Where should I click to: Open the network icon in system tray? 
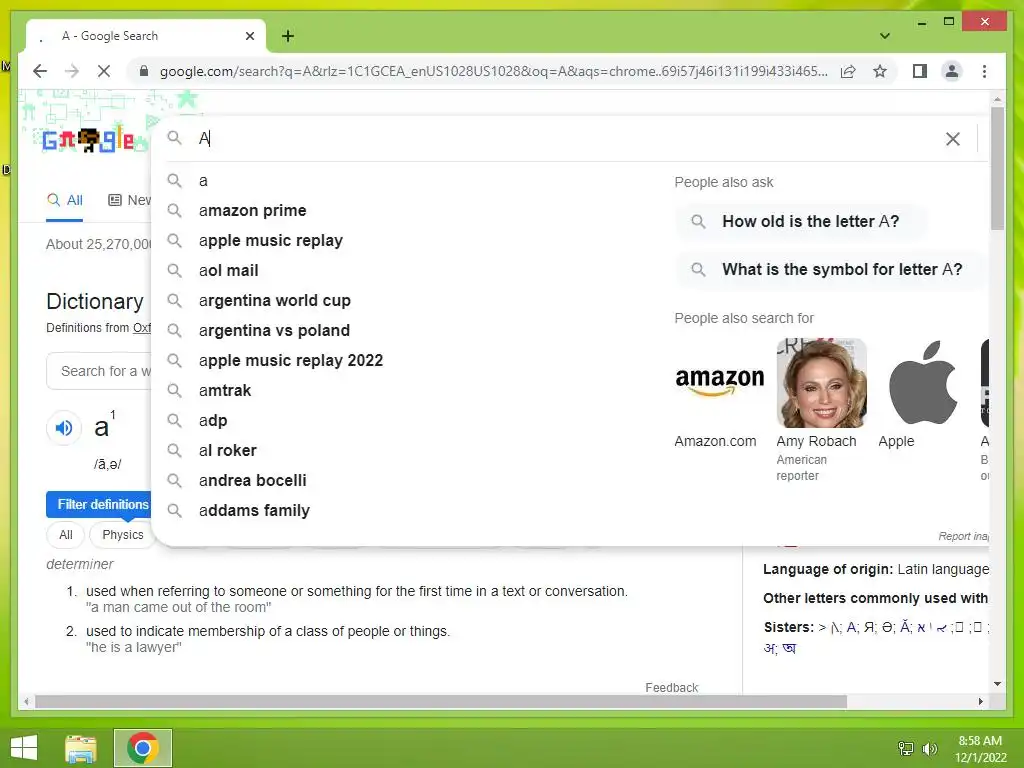(906, 748)
